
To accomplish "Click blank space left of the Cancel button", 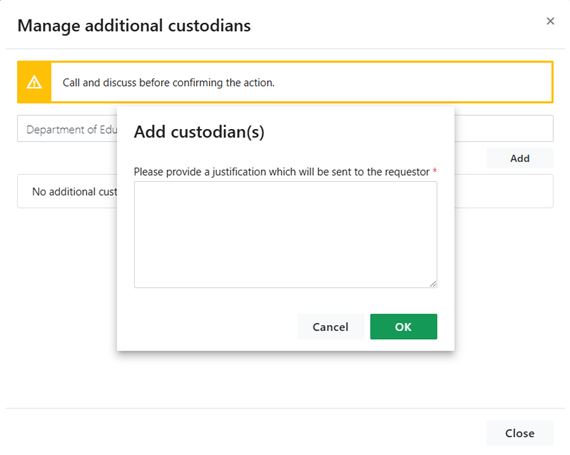I will pyautogui.click(x=214, y=327).
